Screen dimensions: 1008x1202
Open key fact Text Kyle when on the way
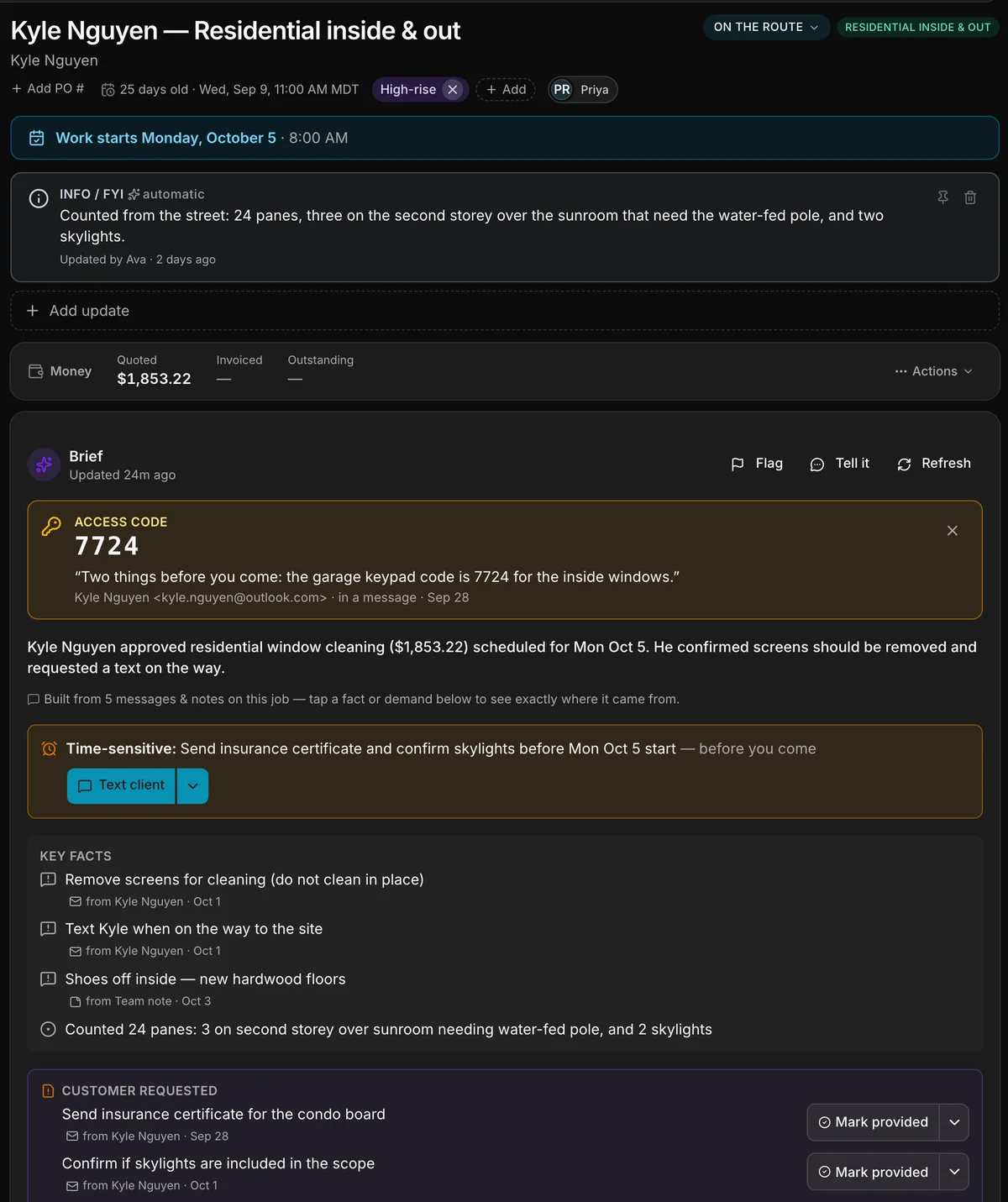coord(194,929)
